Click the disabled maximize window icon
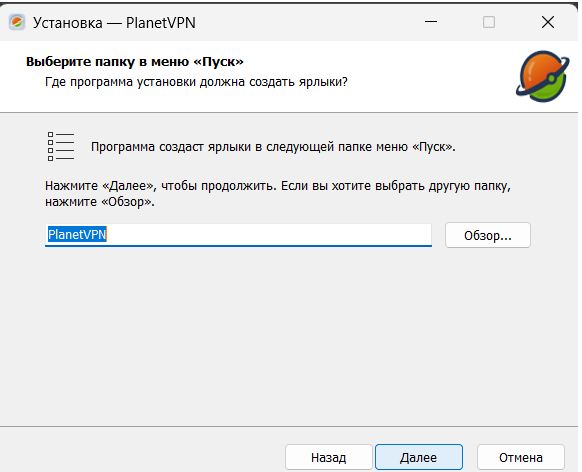582x472 pixels. 488,22
